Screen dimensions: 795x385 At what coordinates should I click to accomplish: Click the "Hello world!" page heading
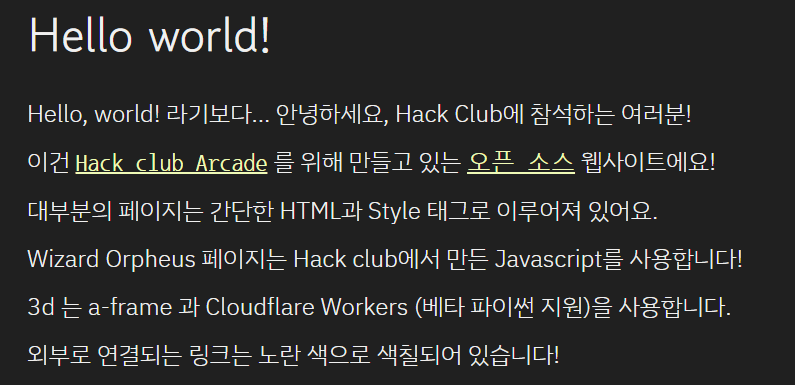[x=150, y=34]
